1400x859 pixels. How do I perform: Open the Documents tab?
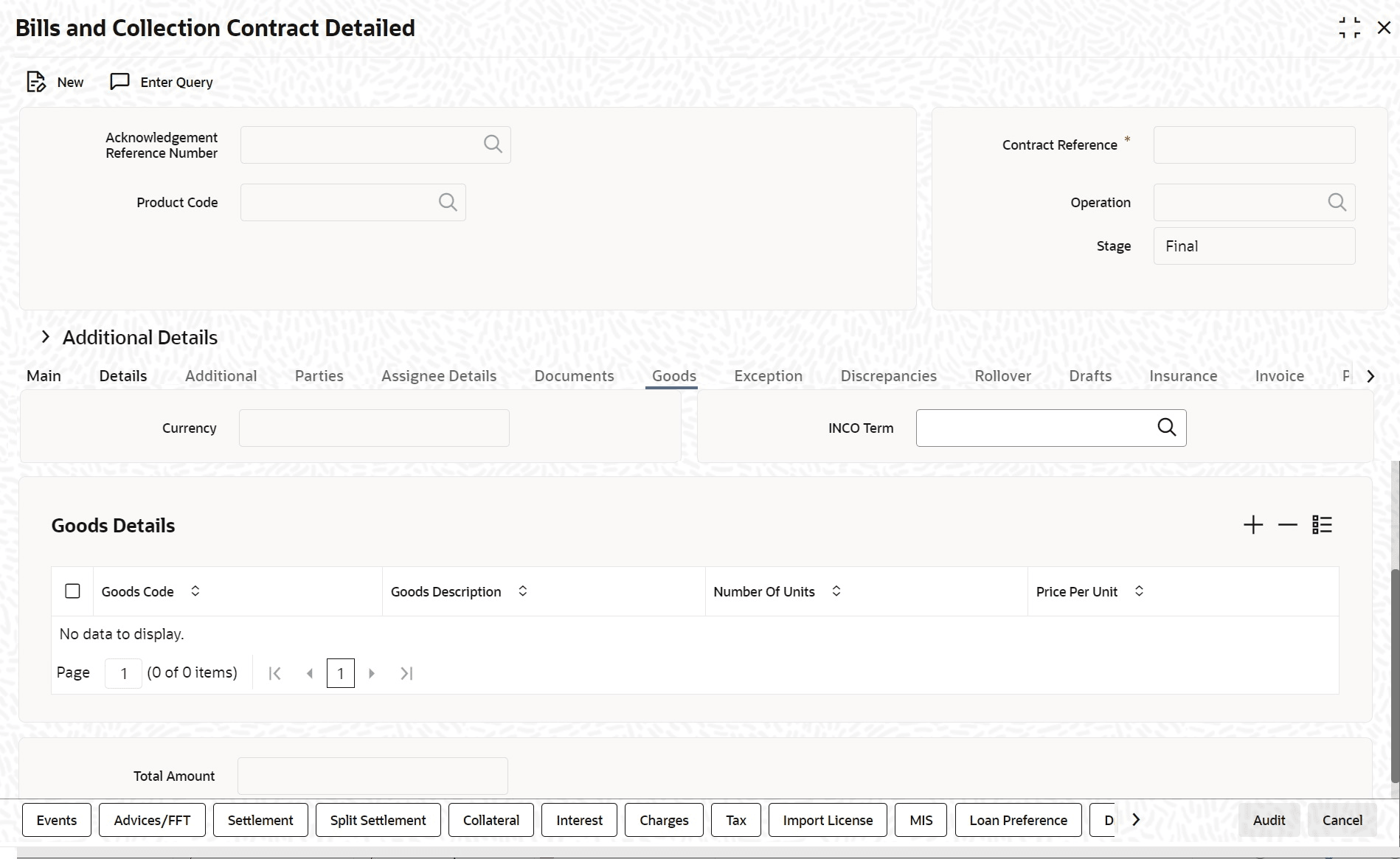[575, 376]
